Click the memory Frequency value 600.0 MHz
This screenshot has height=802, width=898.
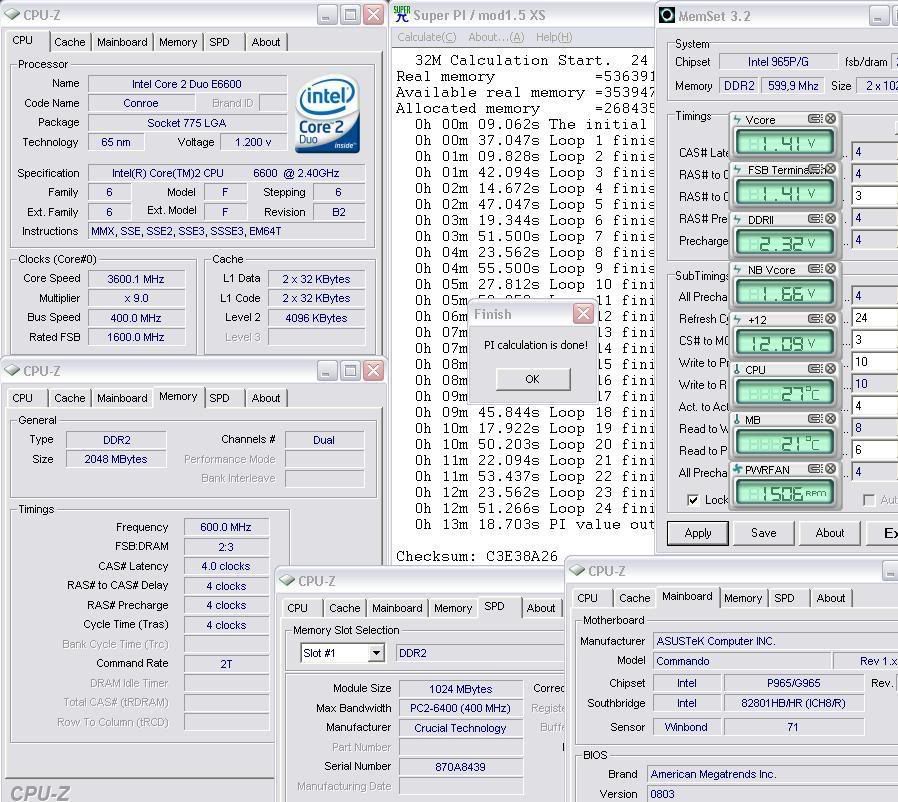click(226, 527)
